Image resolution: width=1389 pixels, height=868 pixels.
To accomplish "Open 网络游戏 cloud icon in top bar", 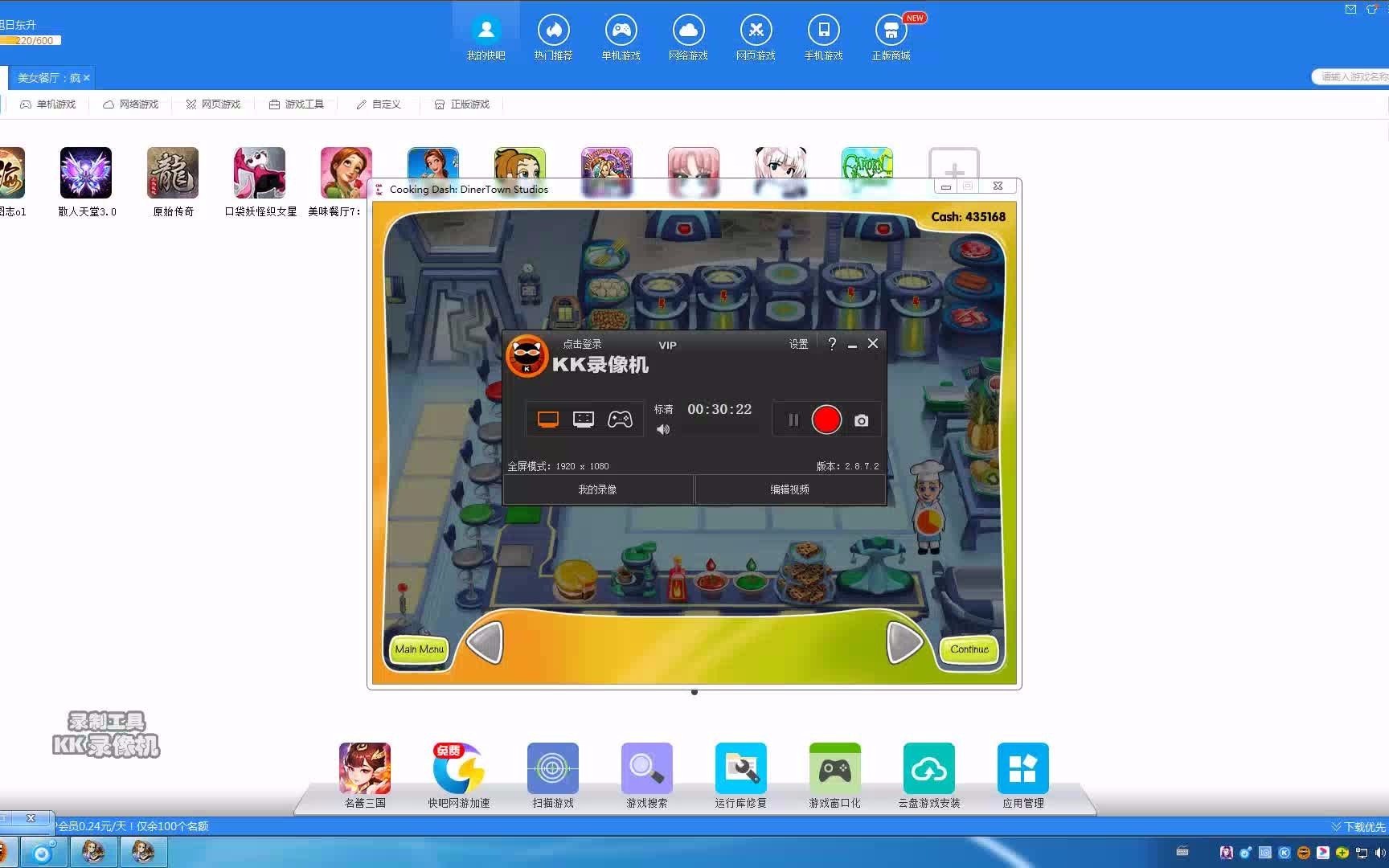I will pos(688,38).
